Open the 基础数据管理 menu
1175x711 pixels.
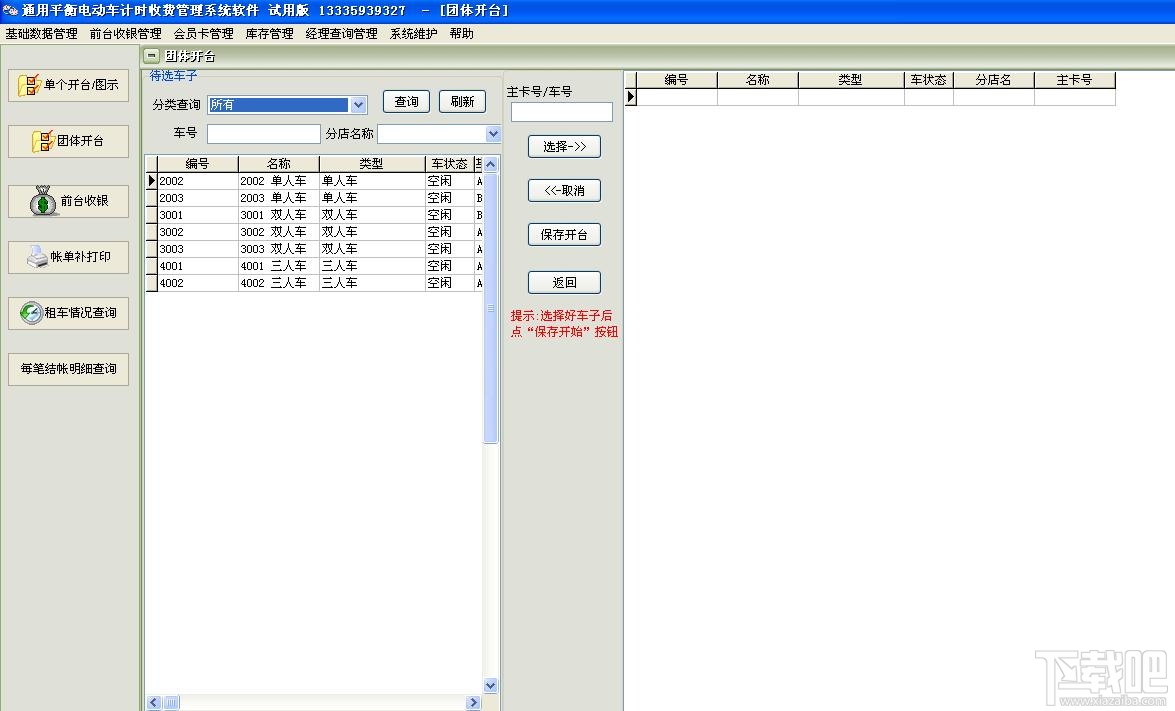(x=41, y=34)
